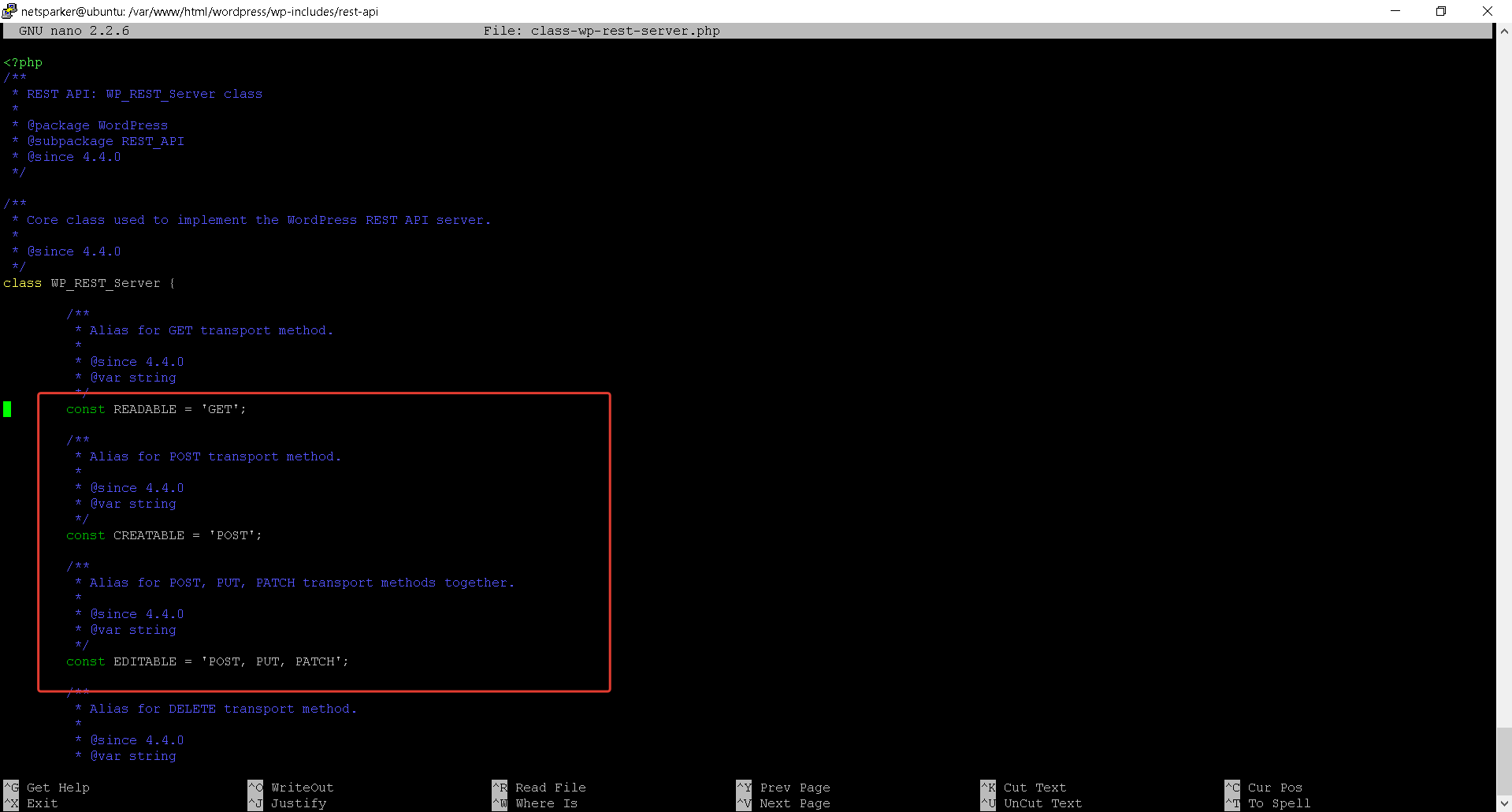Restore down the PuTTY window
Viewport: 1512px width, 812px height.
point(1441,11)
